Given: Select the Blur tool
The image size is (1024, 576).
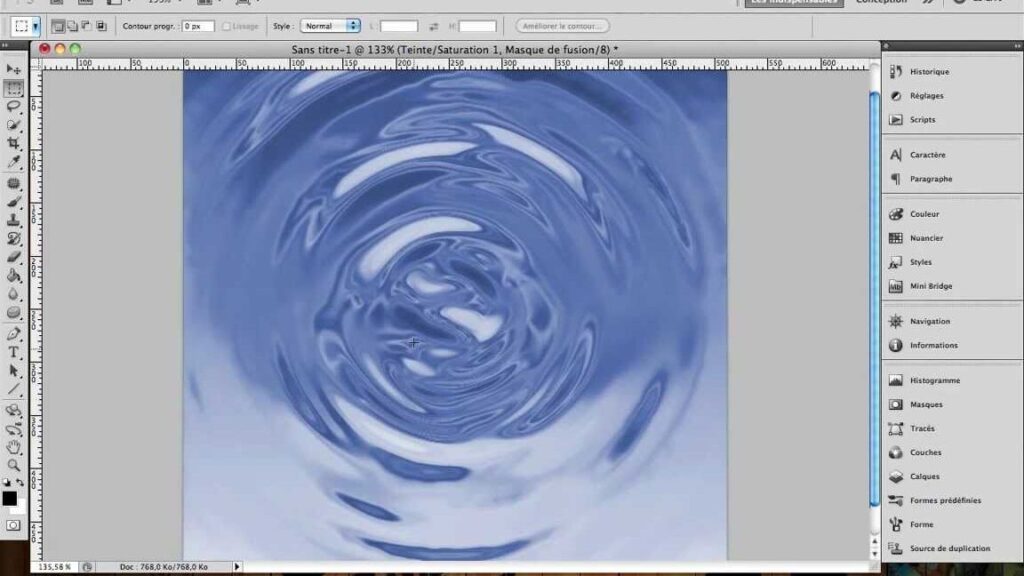Looking at the screenshot, I should [13, 294].
